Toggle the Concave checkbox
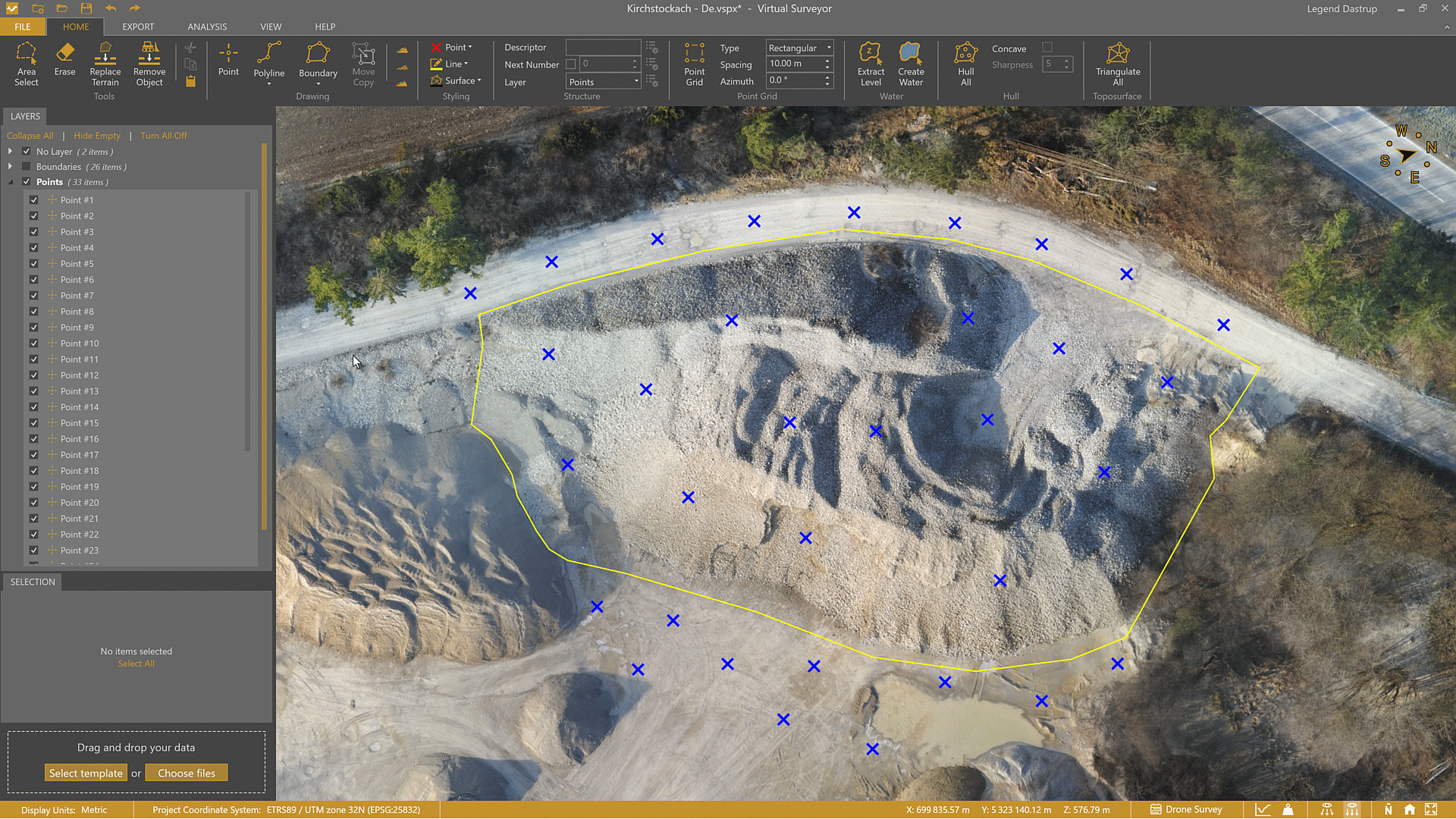The width and height of the screenshot is (1456, 819). (1047, 48)
